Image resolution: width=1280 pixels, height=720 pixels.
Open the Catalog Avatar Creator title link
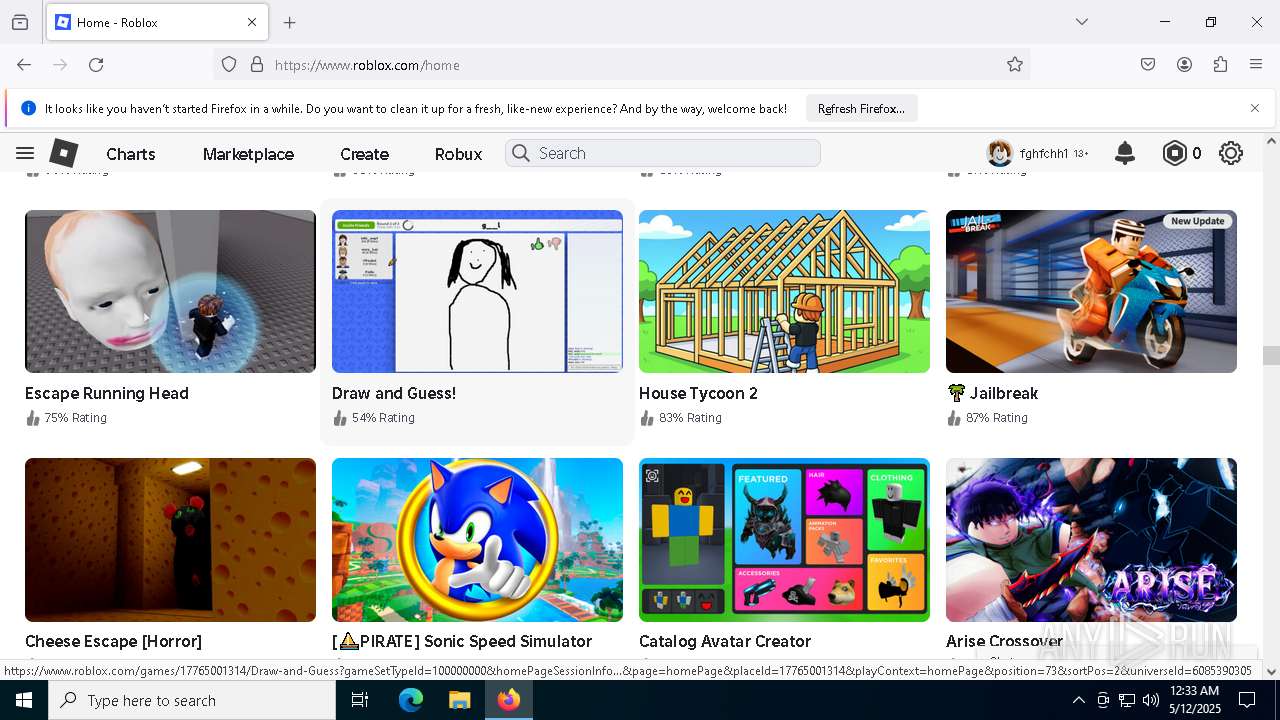pyautogui.click(x=725, y=641)
